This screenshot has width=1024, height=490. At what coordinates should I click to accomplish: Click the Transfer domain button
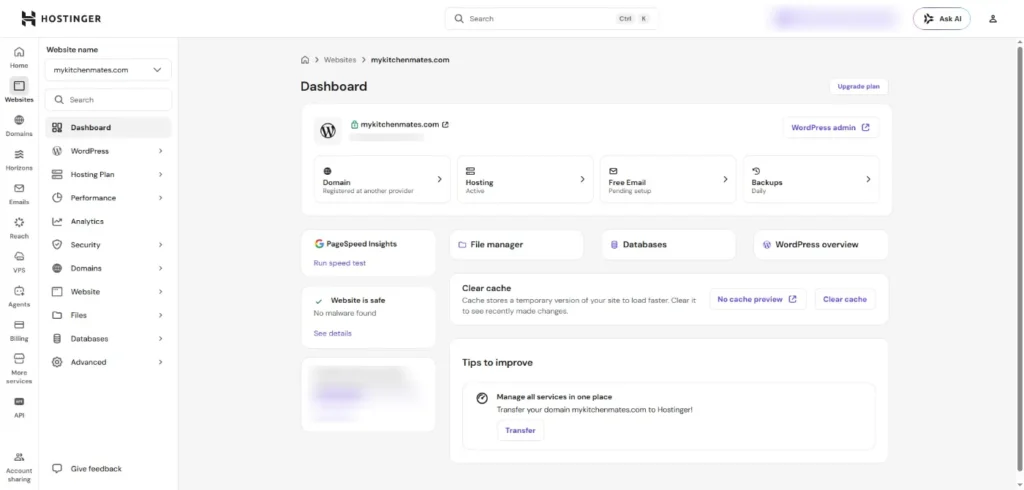pyautogui.click(x=520, y=431)
